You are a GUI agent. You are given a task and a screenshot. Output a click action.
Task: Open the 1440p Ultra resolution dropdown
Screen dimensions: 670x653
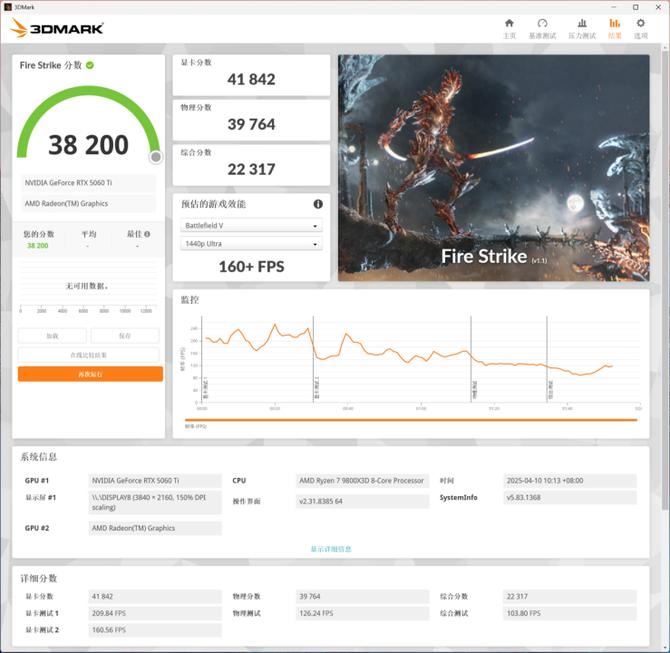[251, 244]
